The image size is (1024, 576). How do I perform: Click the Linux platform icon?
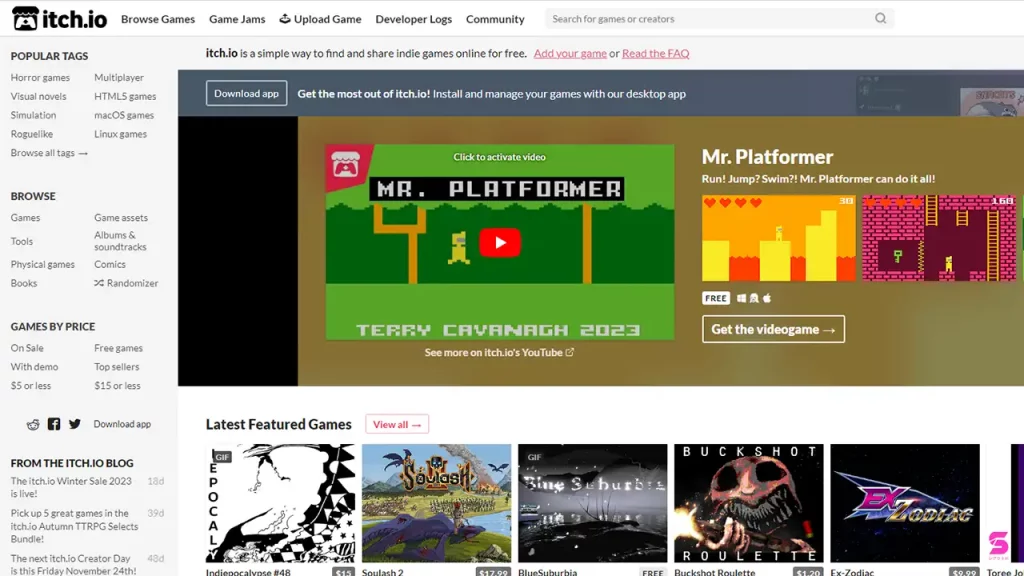(x=754, y=298)
